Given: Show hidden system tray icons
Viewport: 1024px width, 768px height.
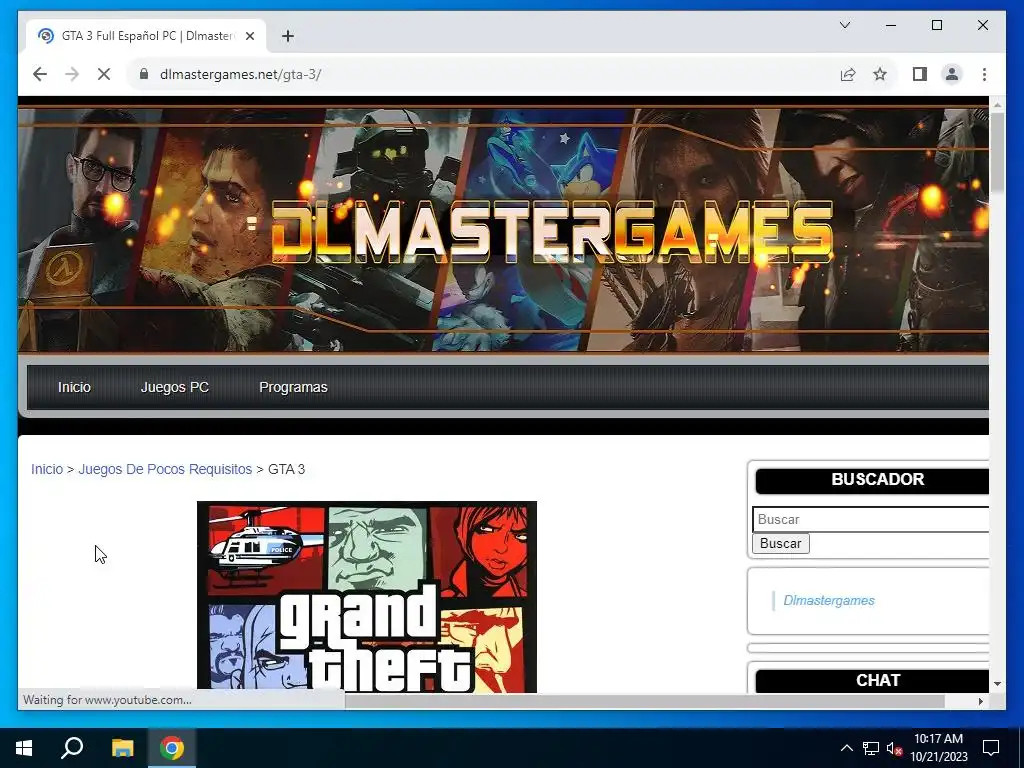Looking at the screenshot, I should 846,748.
